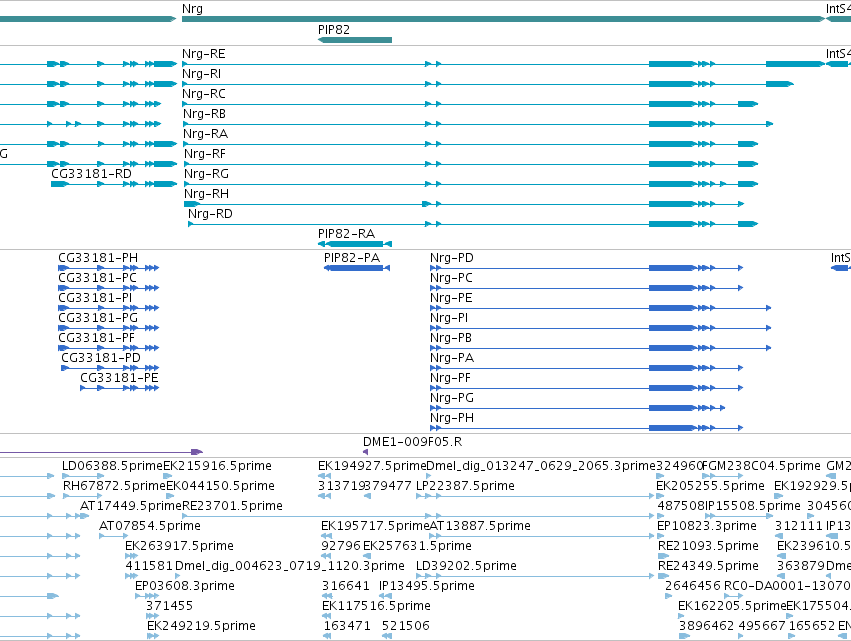Click EST label RE23701.5prime
The width and height of the screenshot is (851, 641).
[232, 506]
